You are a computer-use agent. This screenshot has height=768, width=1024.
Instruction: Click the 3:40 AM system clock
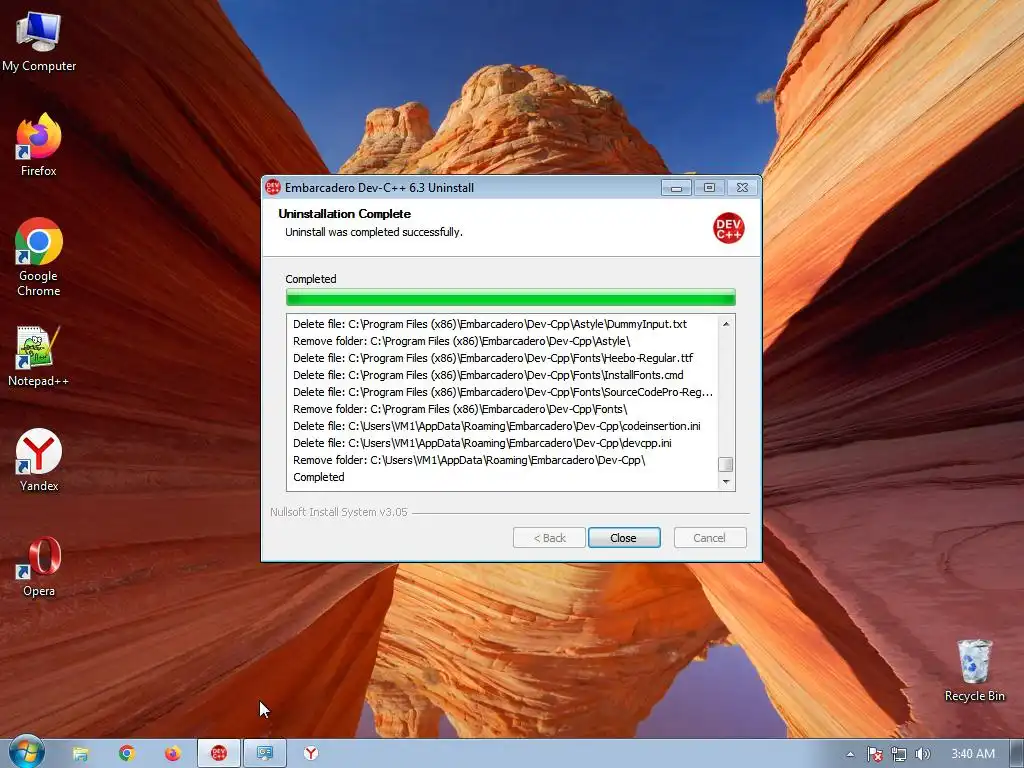click(972, 754)
